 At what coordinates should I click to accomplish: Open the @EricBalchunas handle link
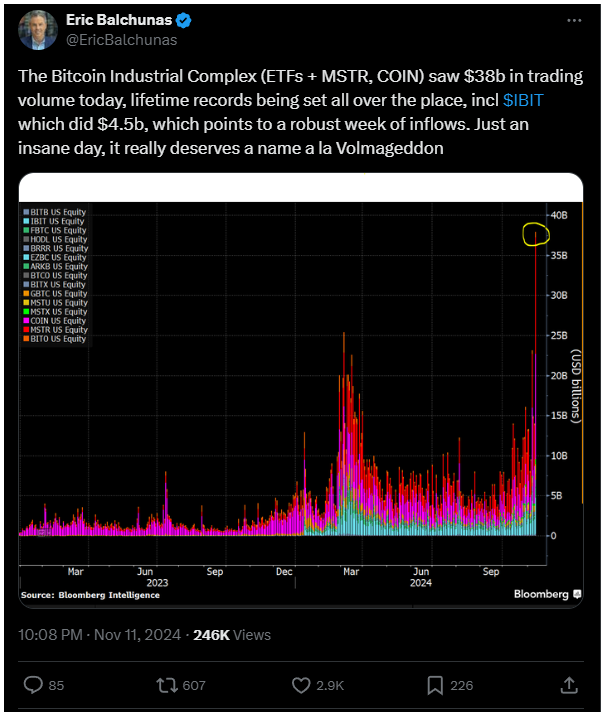click(x=121, y=40)
